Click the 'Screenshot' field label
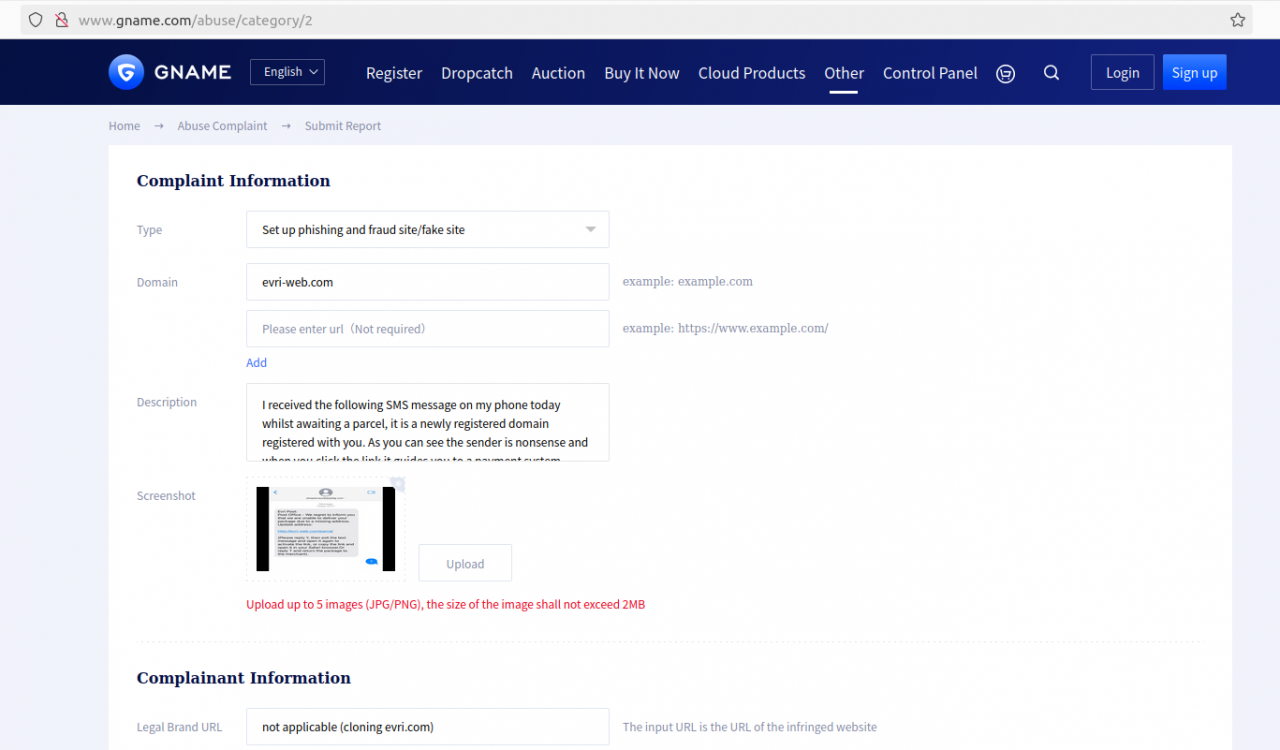This screenshot has width=1280, height=750. click(166, 496)
